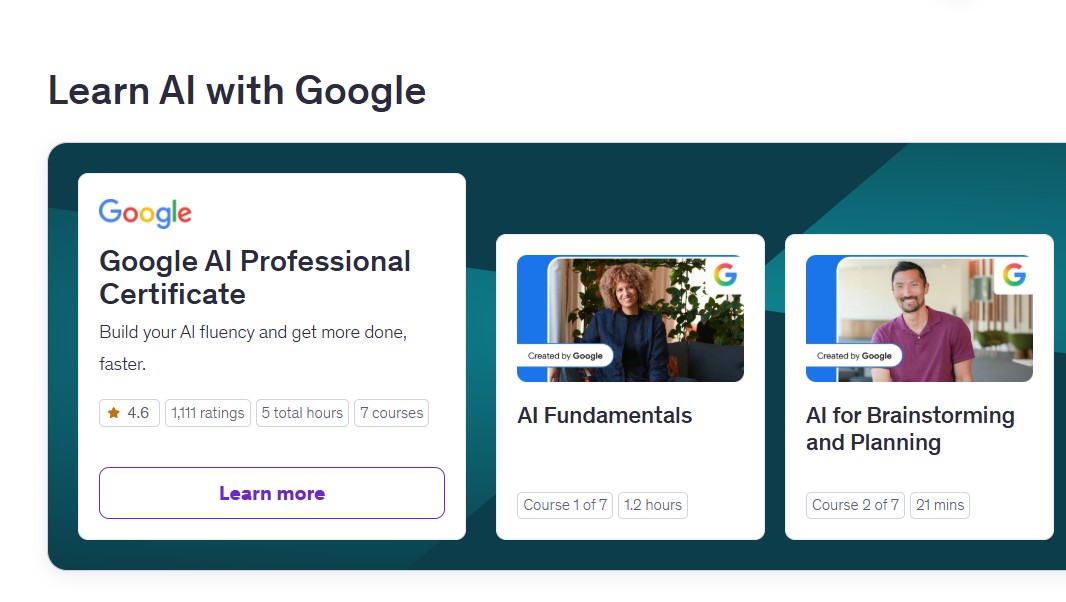
Task: Click the star rating icon beside 4.6
Action: pyautogui.click(x=114, y=413)
